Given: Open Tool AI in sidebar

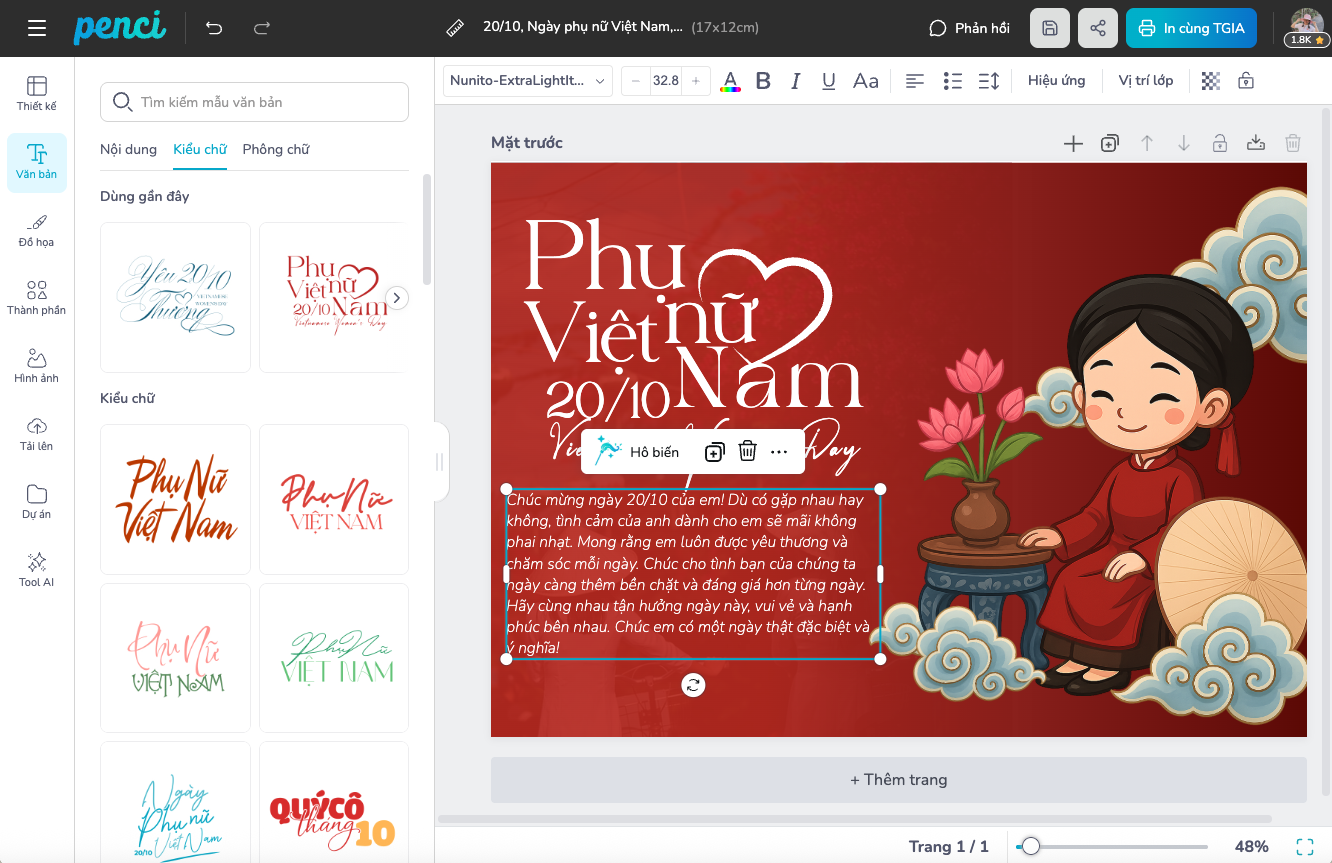Looking at the screenshot, I should pyautogui.click(x=37, y=569).
